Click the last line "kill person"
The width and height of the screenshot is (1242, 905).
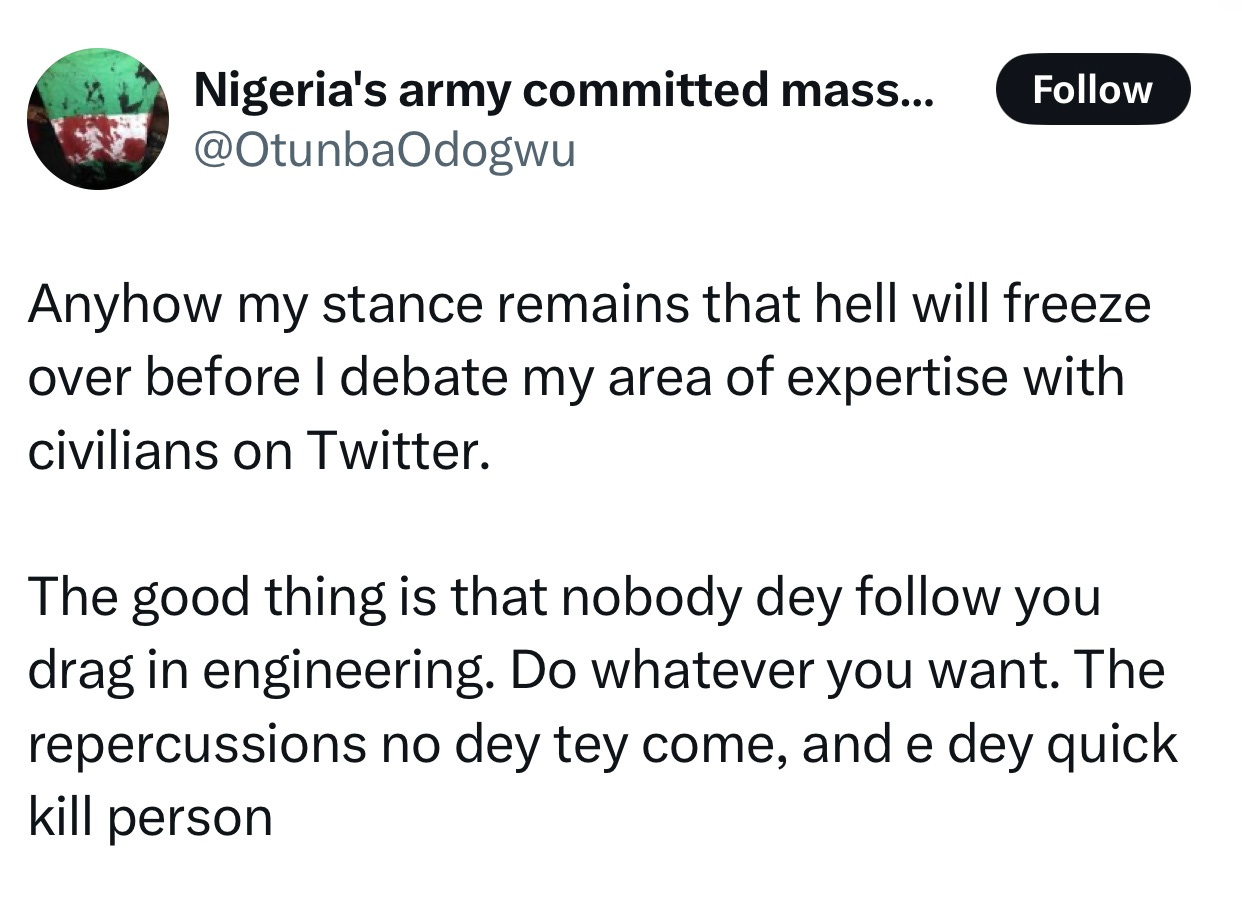[x=150, y=817]
